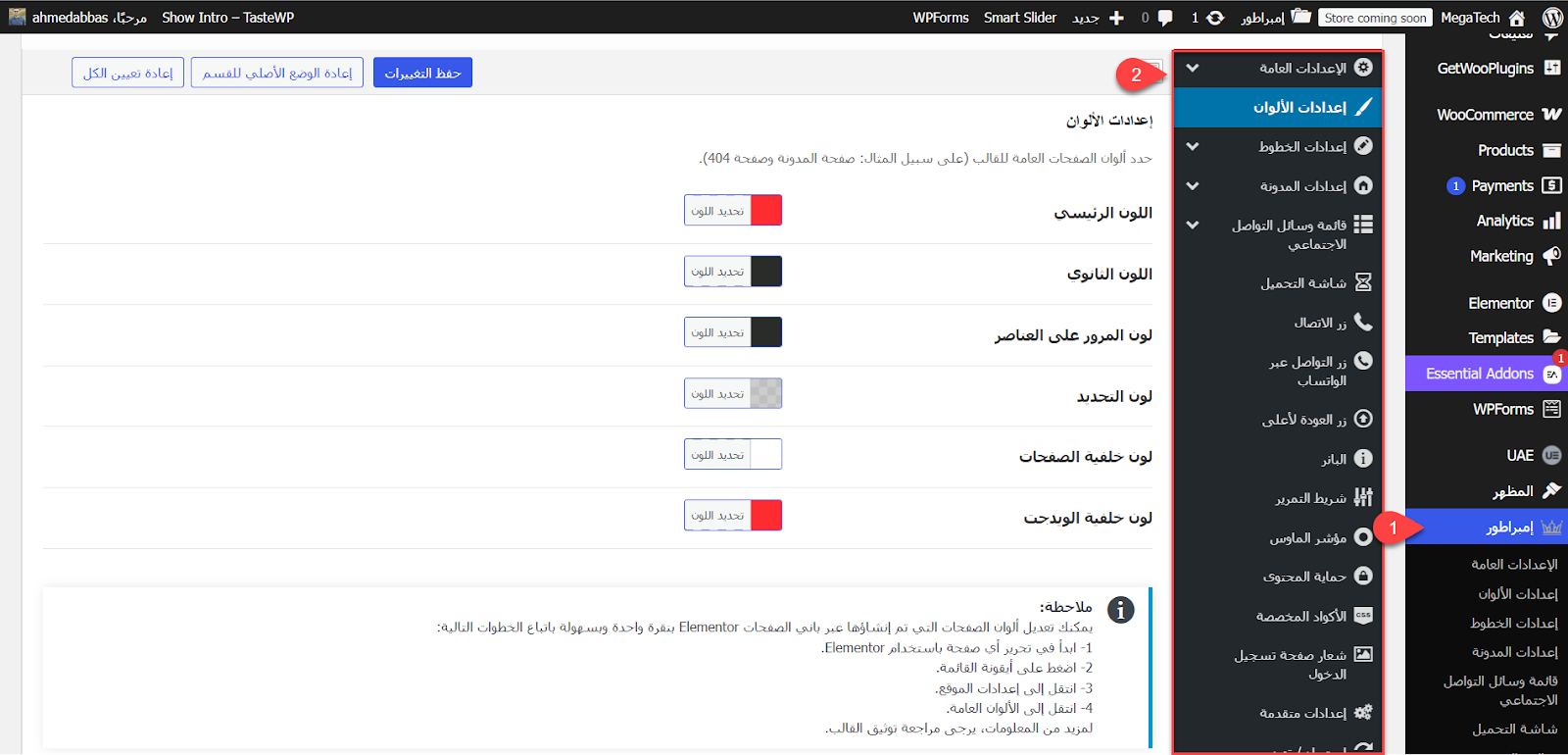Viewport: 1568px width, 755px height.
Task: Expand الإعدادات العامة chevron in panel
Action: point(1193,69)
